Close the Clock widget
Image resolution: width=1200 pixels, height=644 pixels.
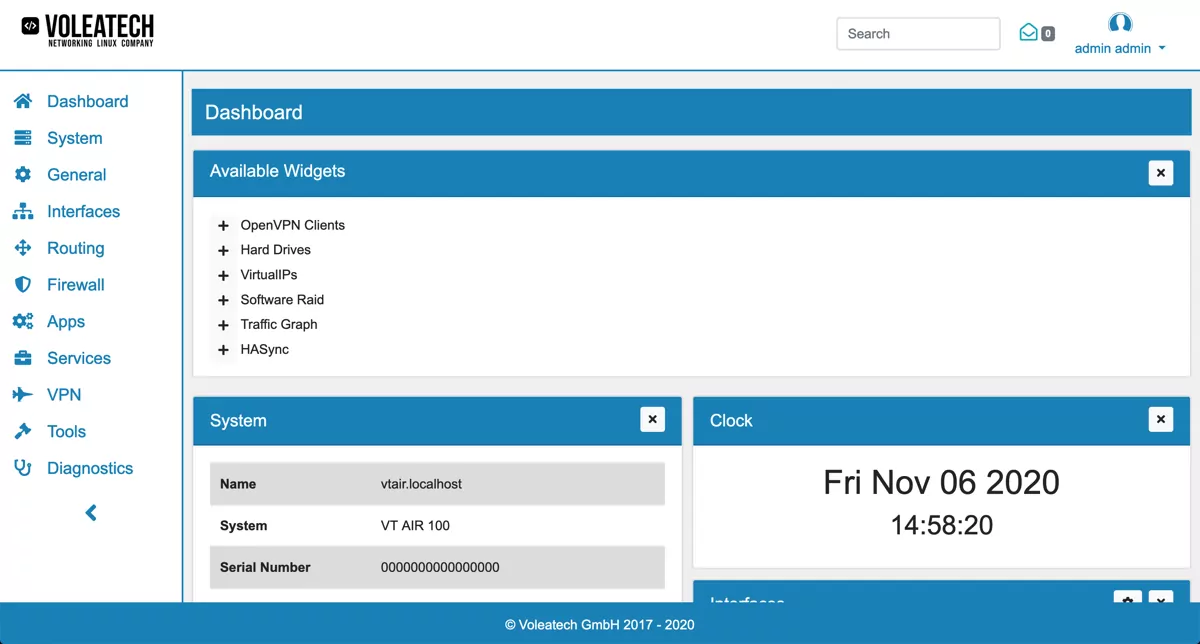click(x=1161, y=420)
